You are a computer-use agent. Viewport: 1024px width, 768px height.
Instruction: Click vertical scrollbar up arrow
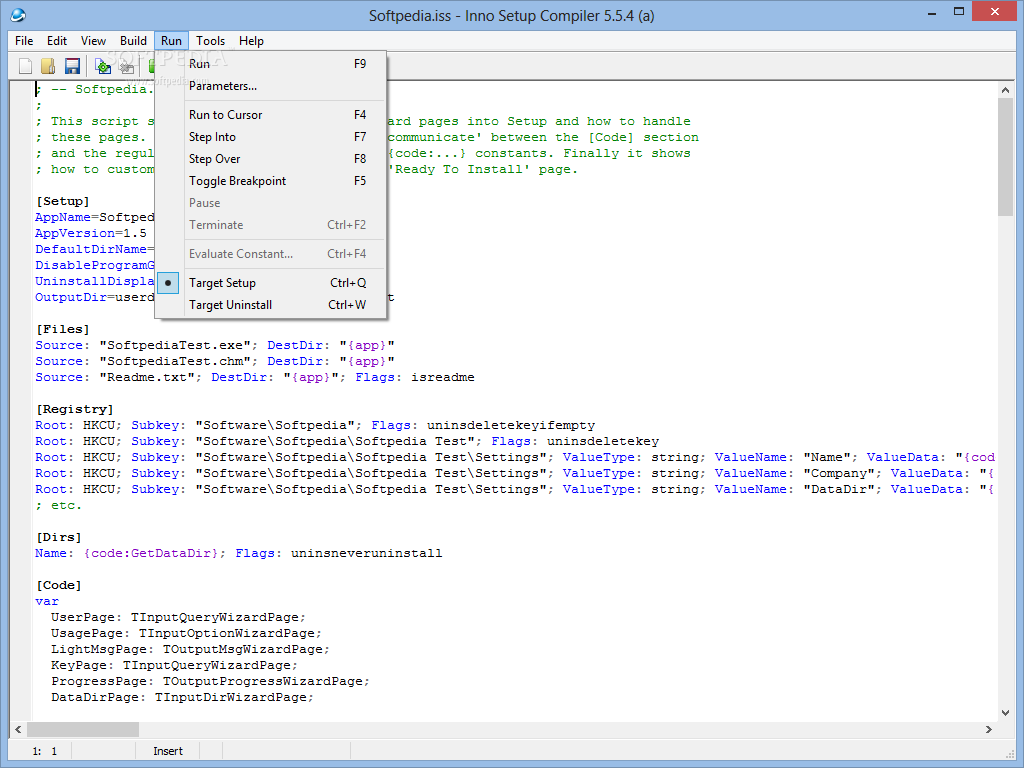point(1005,90)
